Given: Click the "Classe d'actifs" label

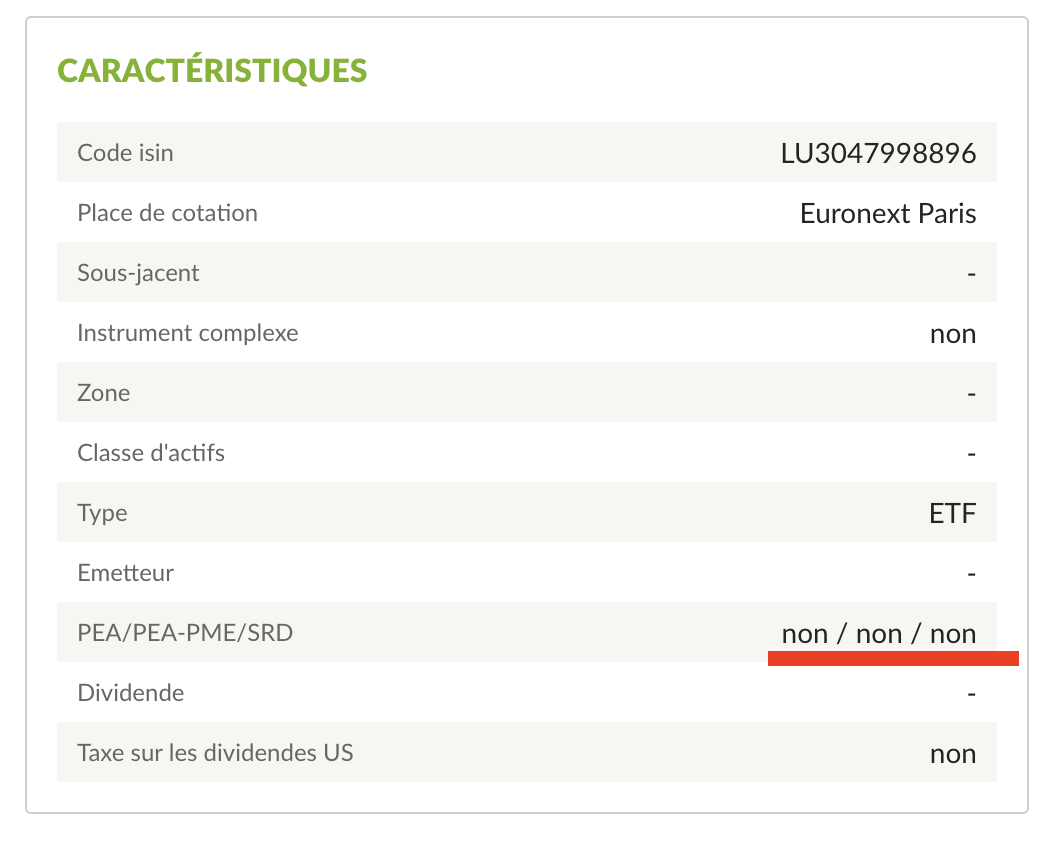Looking at the screenshot, I should [x=151, y=453].
